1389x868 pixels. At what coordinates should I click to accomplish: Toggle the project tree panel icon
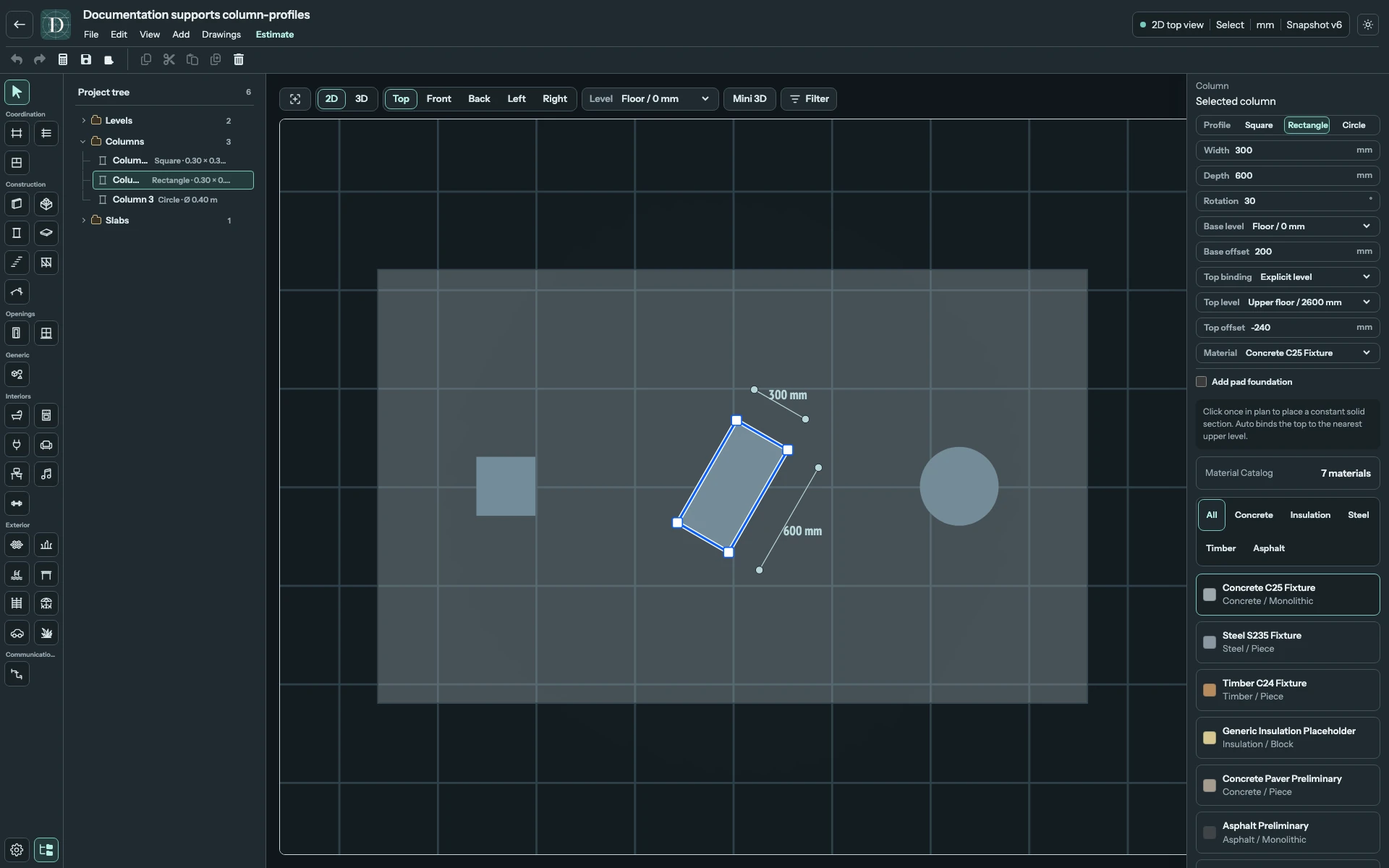46,850
